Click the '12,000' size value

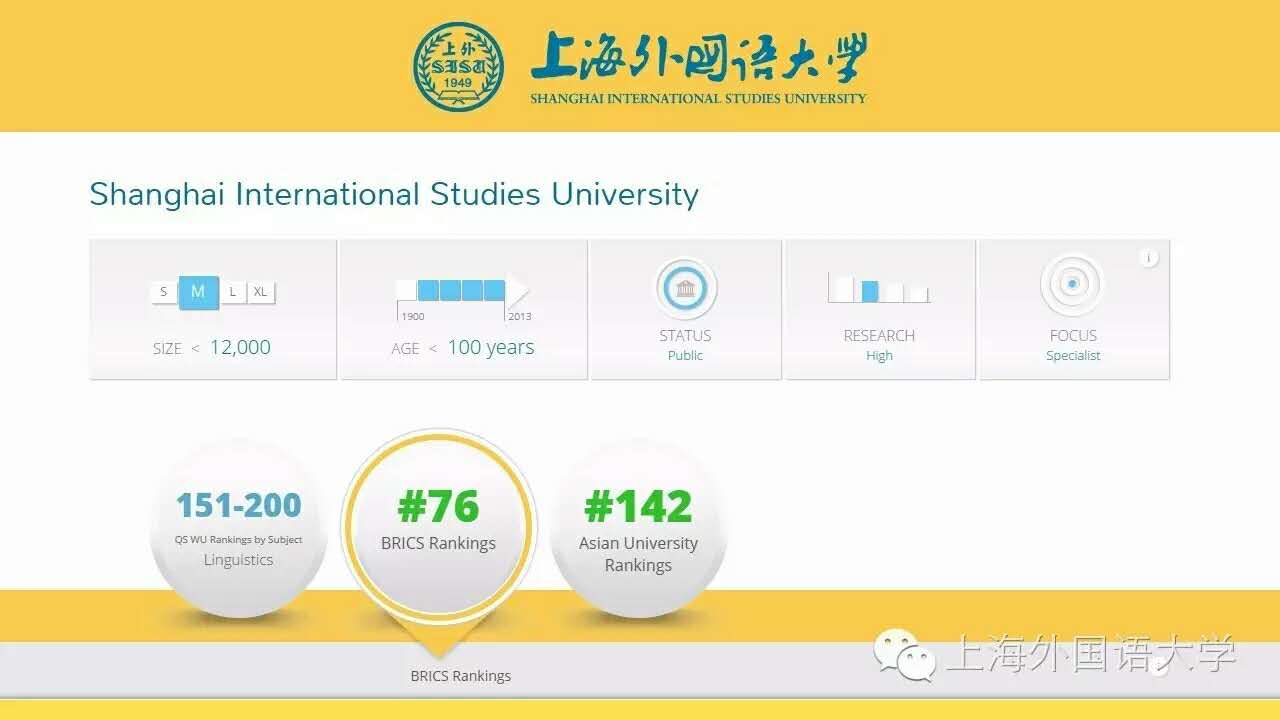[240, 347]
